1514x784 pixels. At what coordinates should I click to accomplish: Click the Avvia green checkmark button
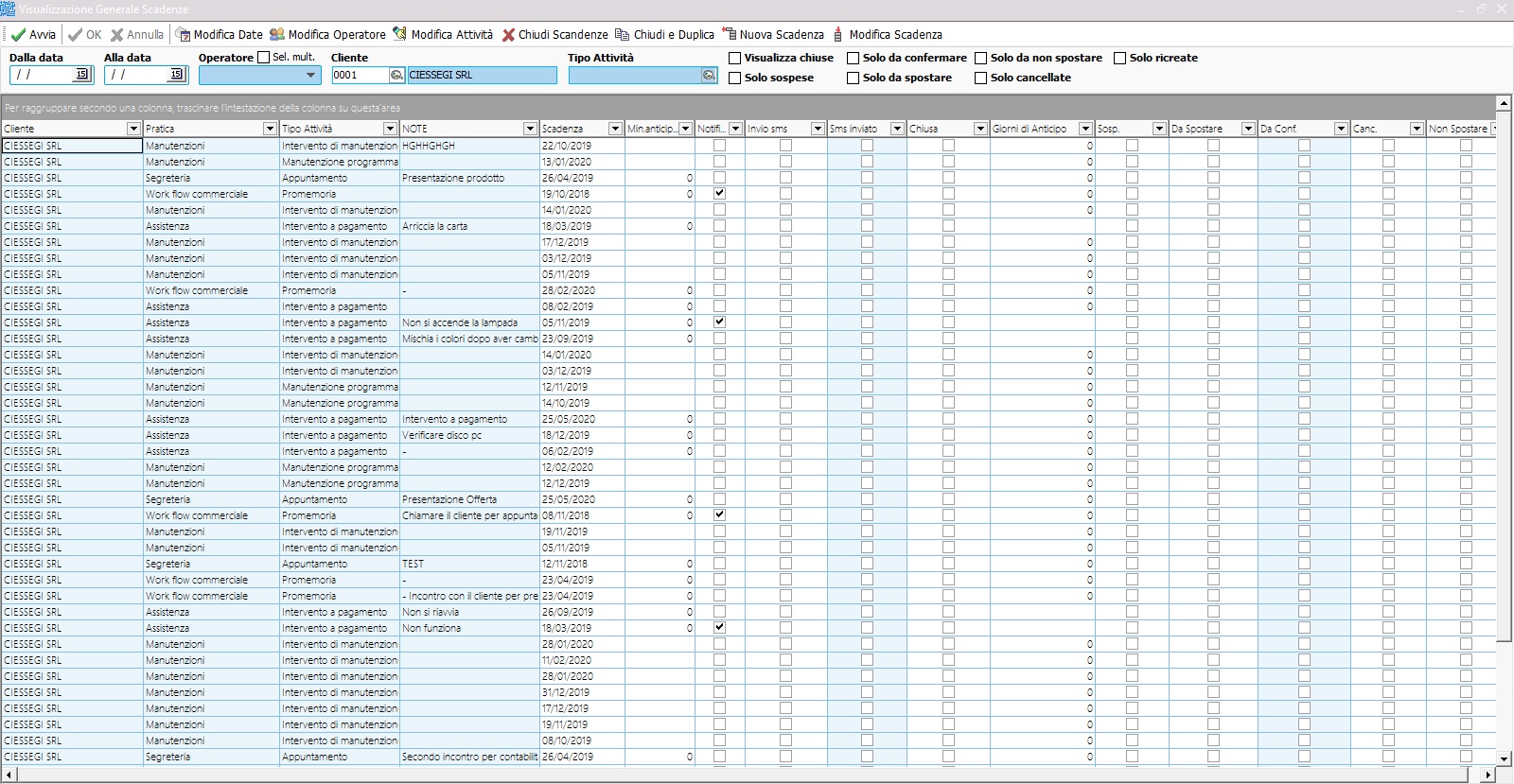tap(33, 35)
